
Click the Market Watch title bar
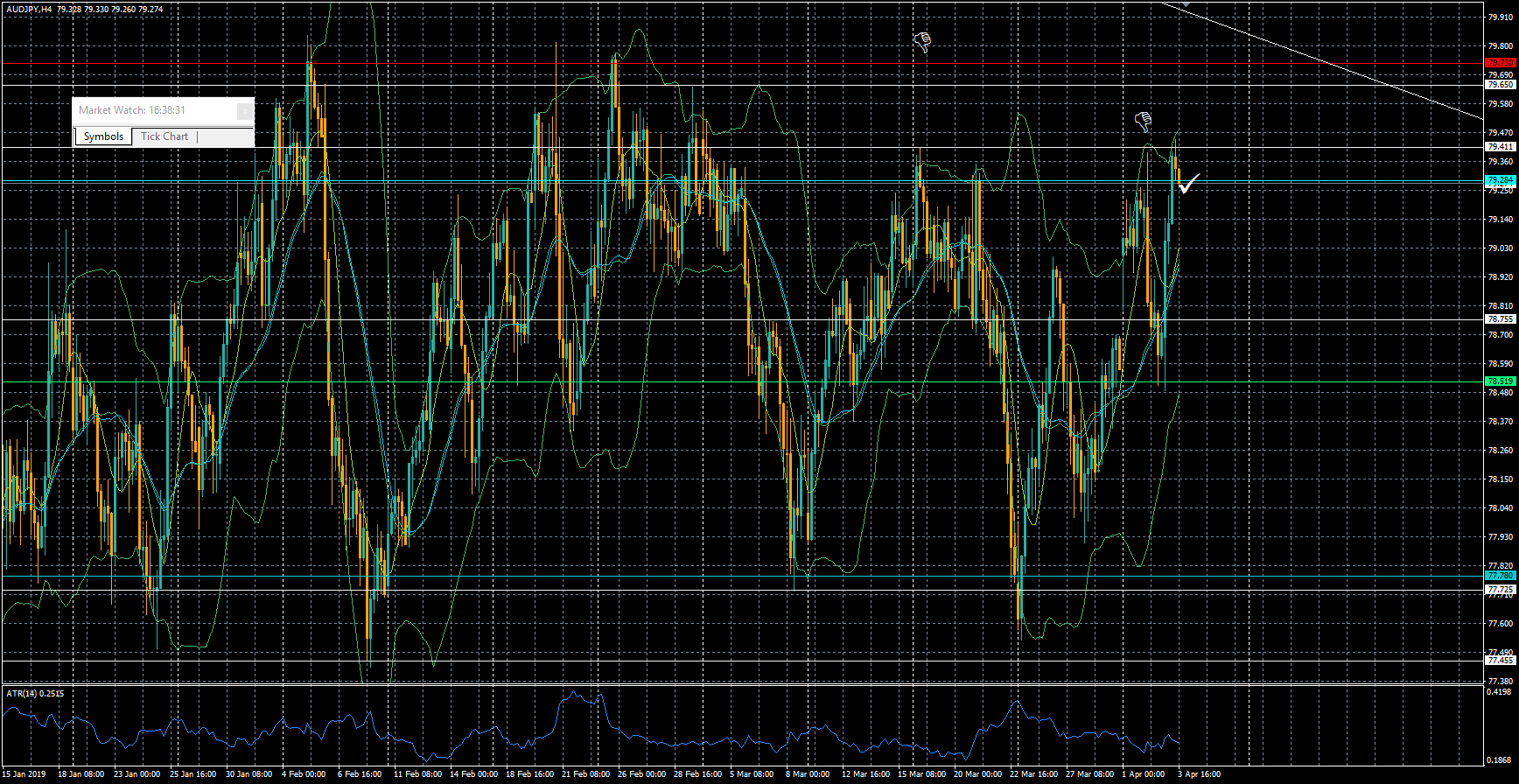click(x=163, y=110)
